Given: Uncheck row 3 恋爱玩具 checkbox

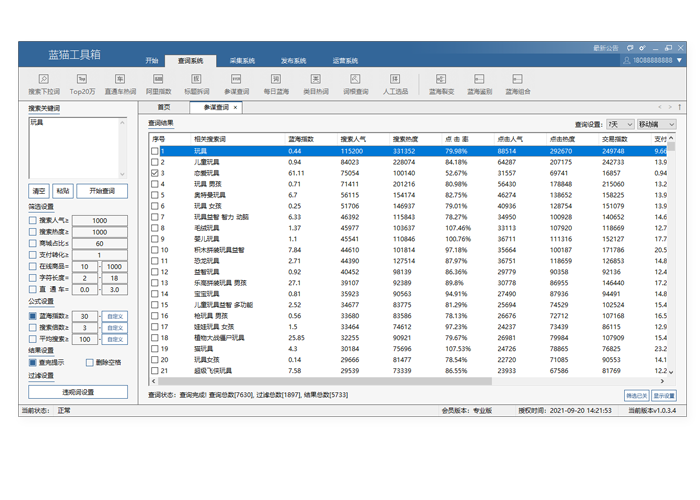Looking at the screenshot, I should [154, 173].
